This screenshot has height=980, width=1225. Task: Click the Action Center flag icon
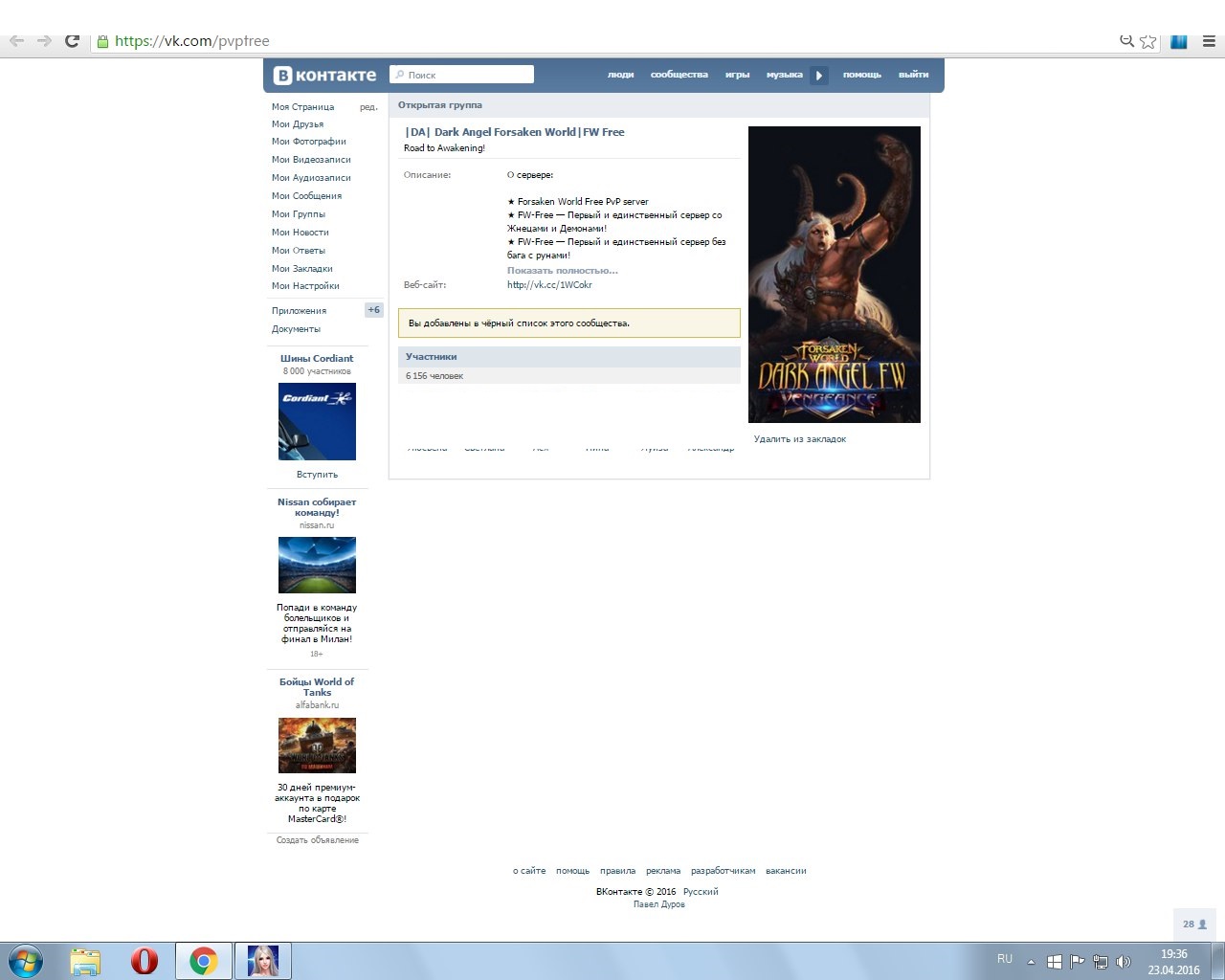[x=1077, y=962]
